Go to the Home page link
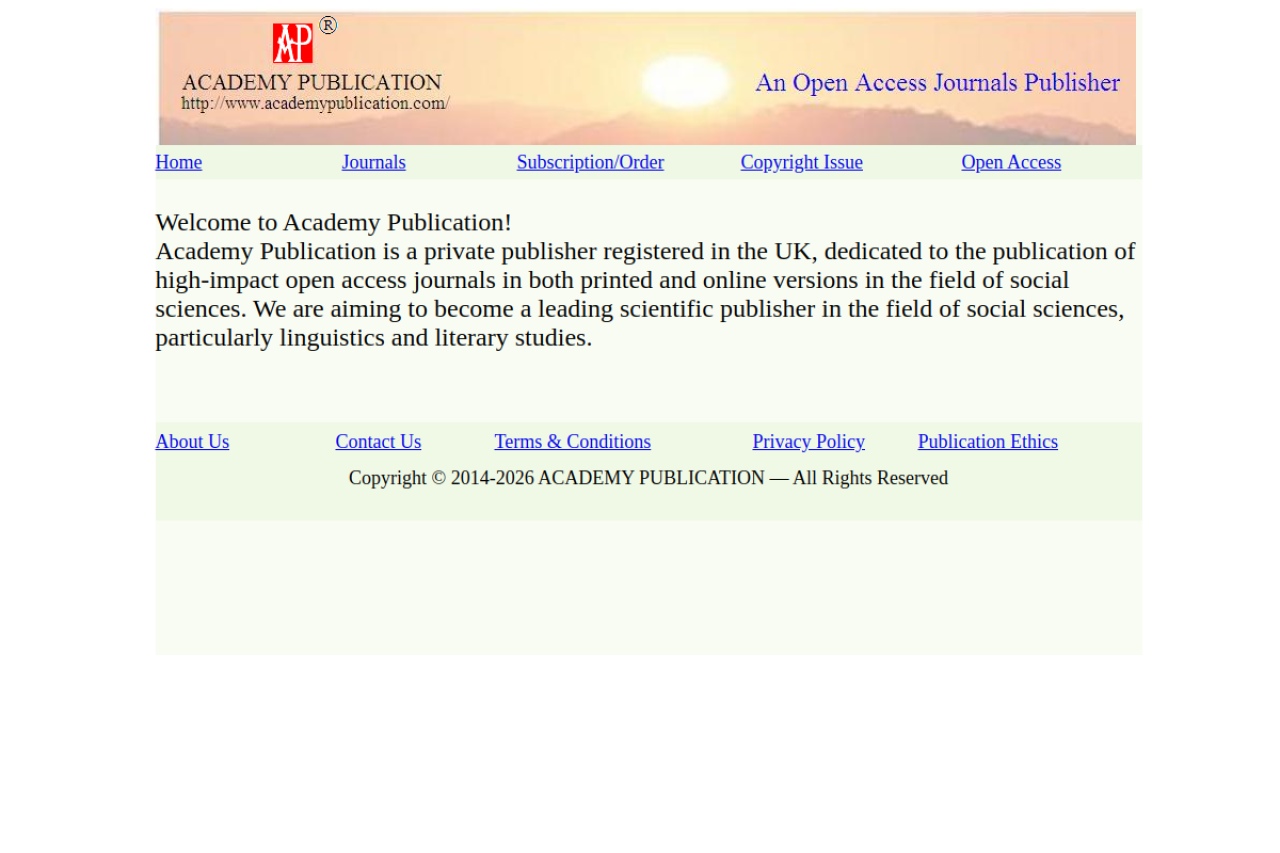 click(178, 162)
